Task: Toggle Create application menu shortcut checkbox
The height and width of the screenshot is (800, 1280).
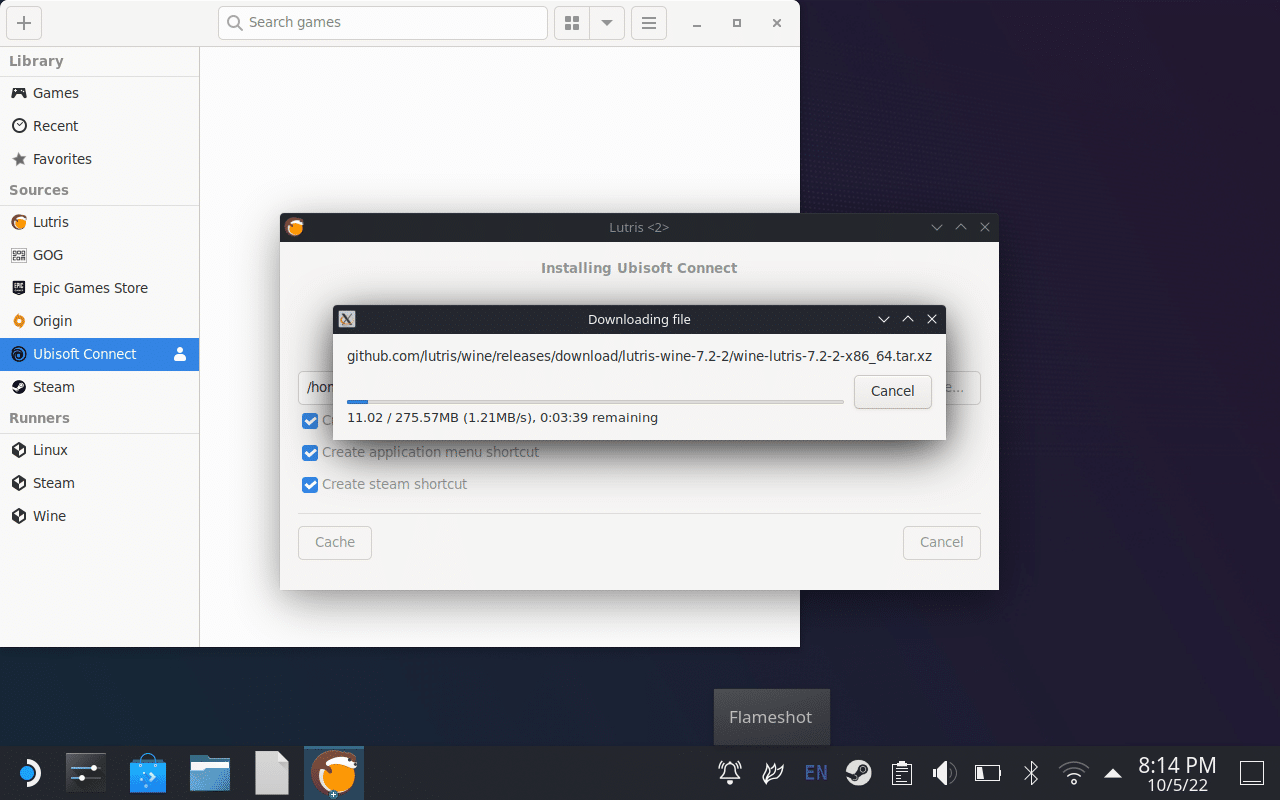Action: [310, 453]
